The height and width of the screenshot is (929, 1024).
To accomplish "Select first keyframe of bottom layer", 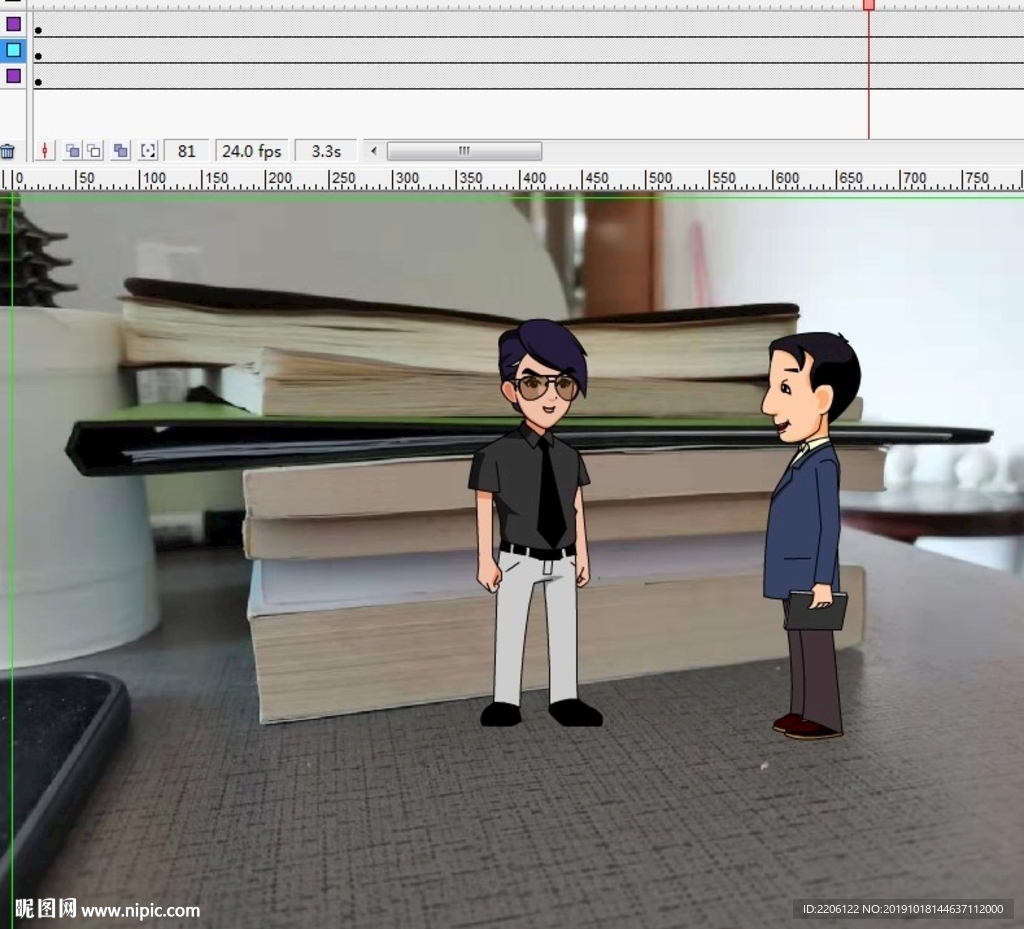I will 38,82.
